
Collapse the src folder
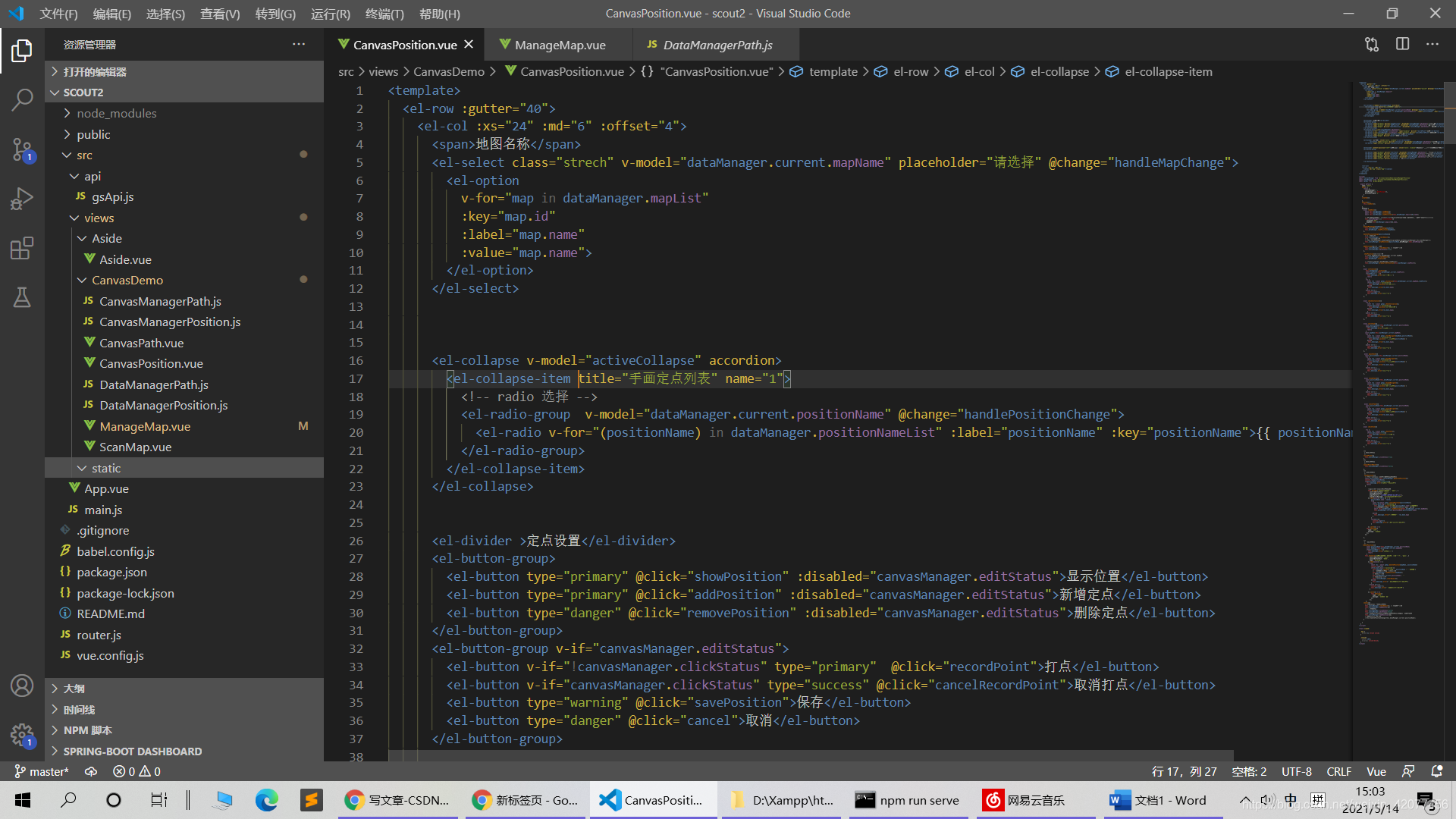[x=184, y=155]
